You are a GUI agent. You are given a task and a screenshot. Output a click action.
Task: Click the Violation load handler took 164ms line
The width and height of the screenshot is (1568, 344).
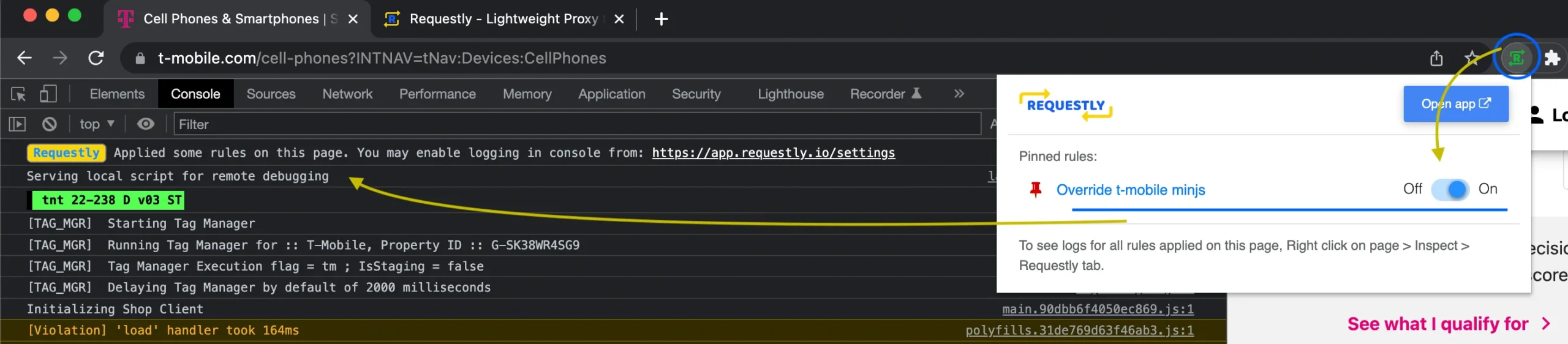164,331
